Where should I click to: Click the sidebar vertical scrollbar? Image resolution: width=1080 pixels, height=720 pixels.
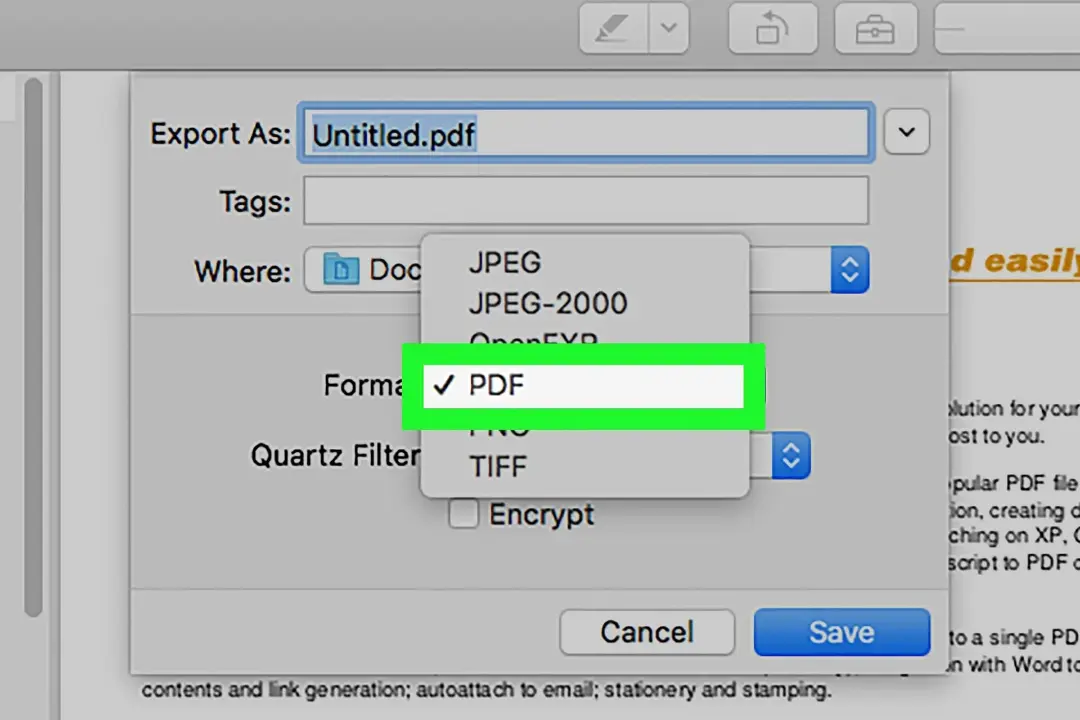tap(33, 348)
